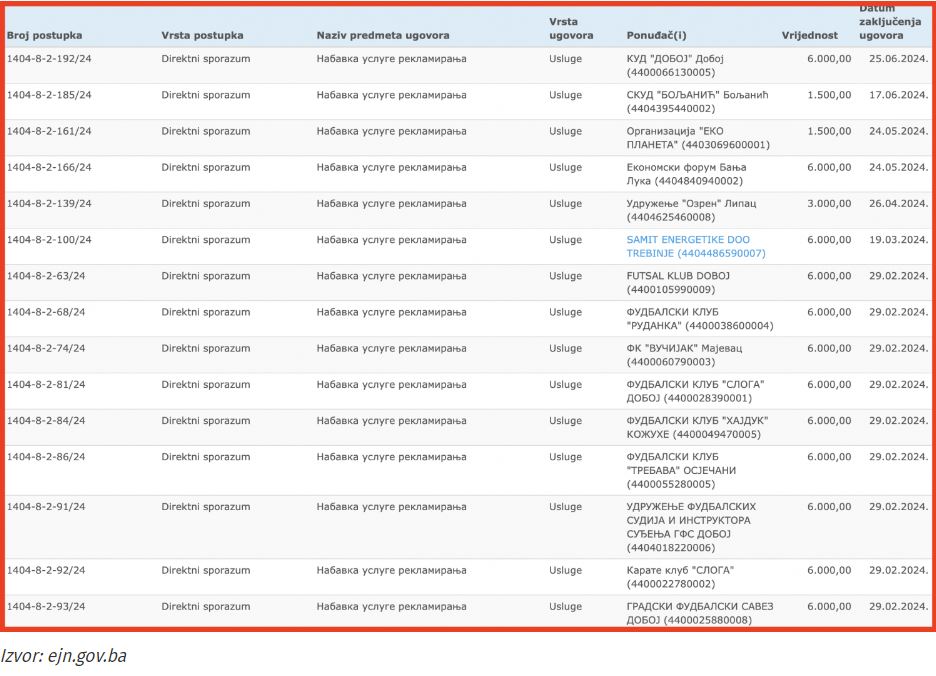Click the Naziv predmeta ugovora column header
This screenshot has width=936, height=676.
[383, 35]
